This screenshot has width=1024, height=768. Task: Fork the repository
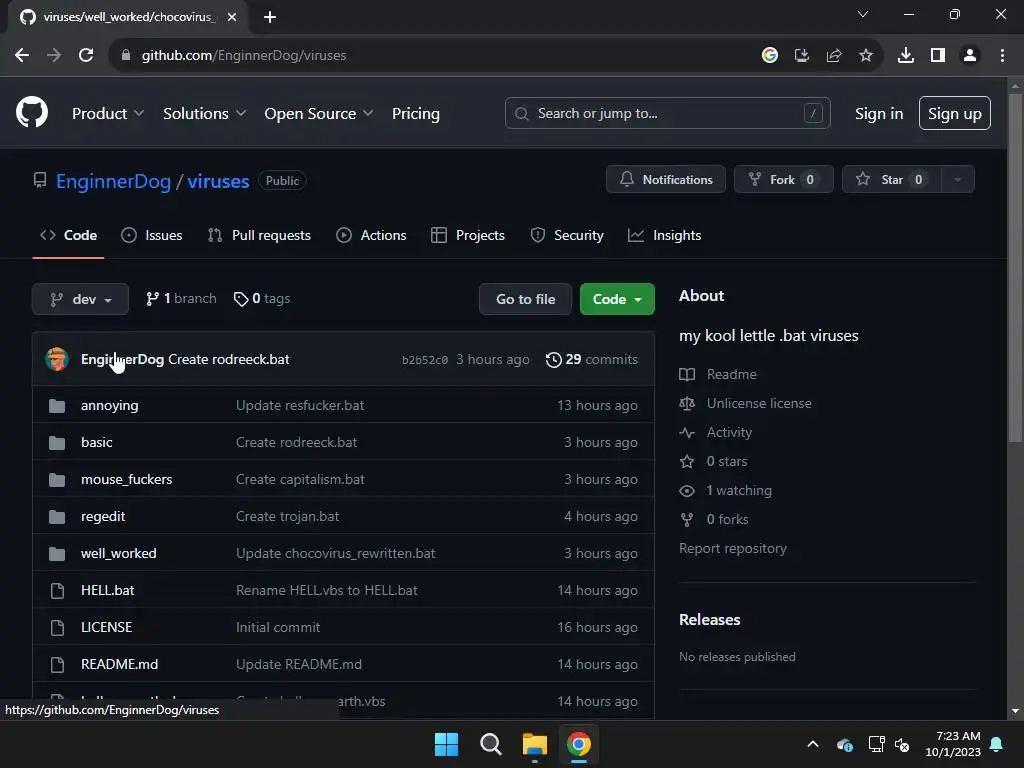[784, 180]
